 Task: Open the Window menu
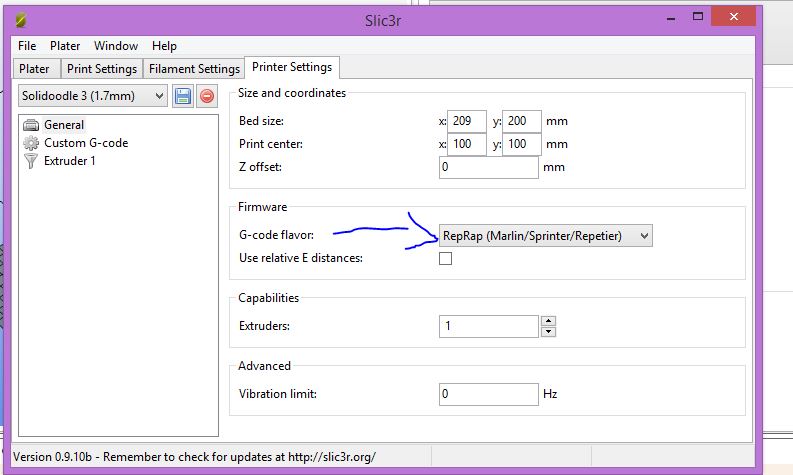click(116, 46)
